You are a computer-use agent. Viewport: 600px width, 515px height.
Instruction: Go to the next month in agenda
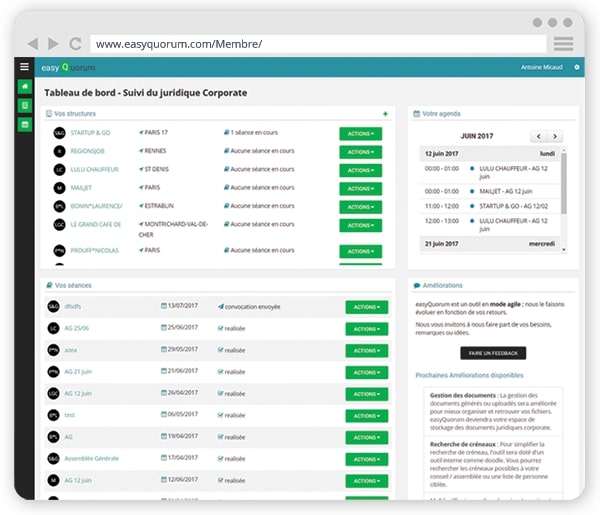(x=555, y=136)
